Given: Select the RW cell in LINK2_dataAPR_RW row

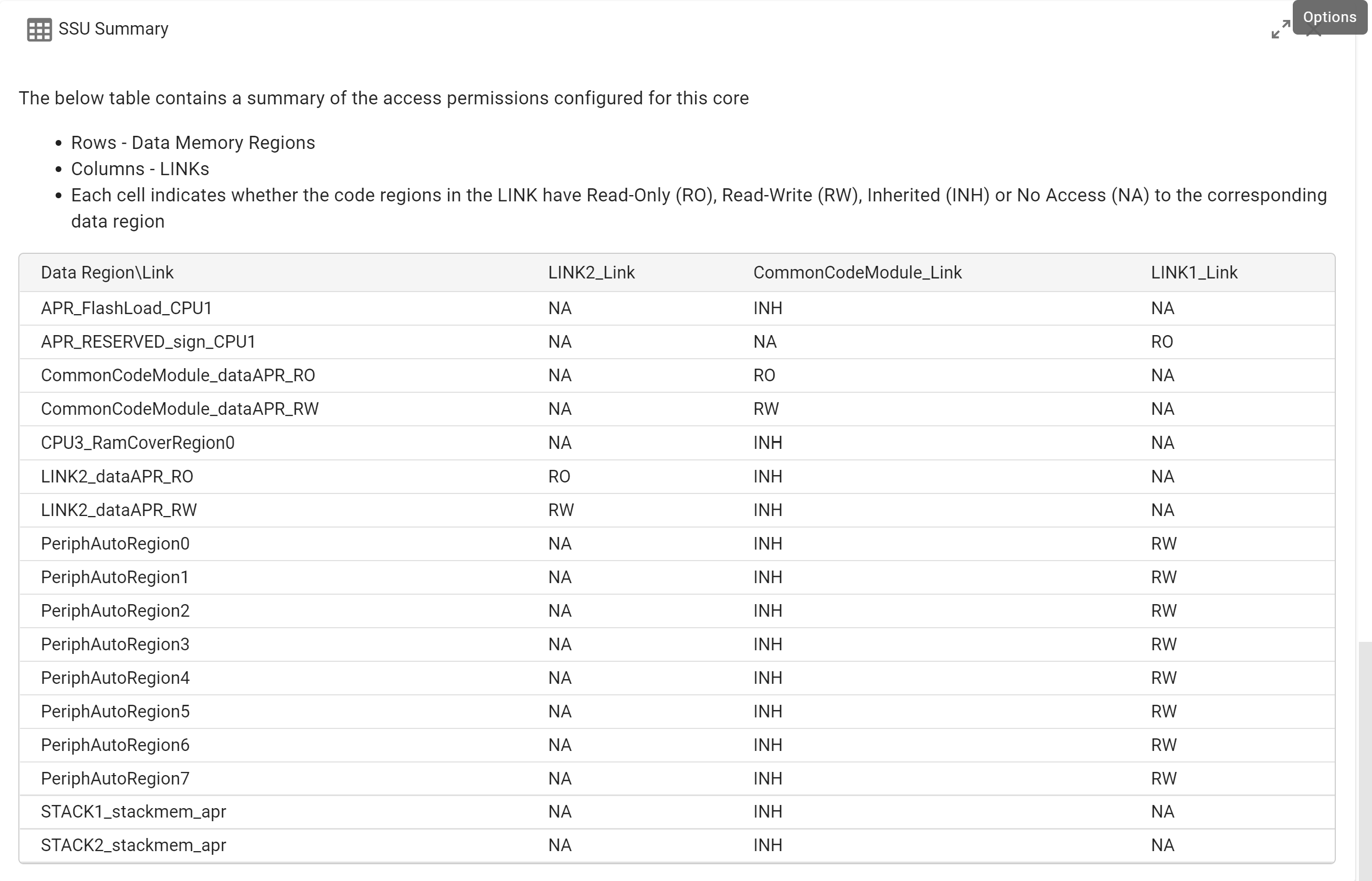Looking at the screenshot, I should [x=560, y=510].
